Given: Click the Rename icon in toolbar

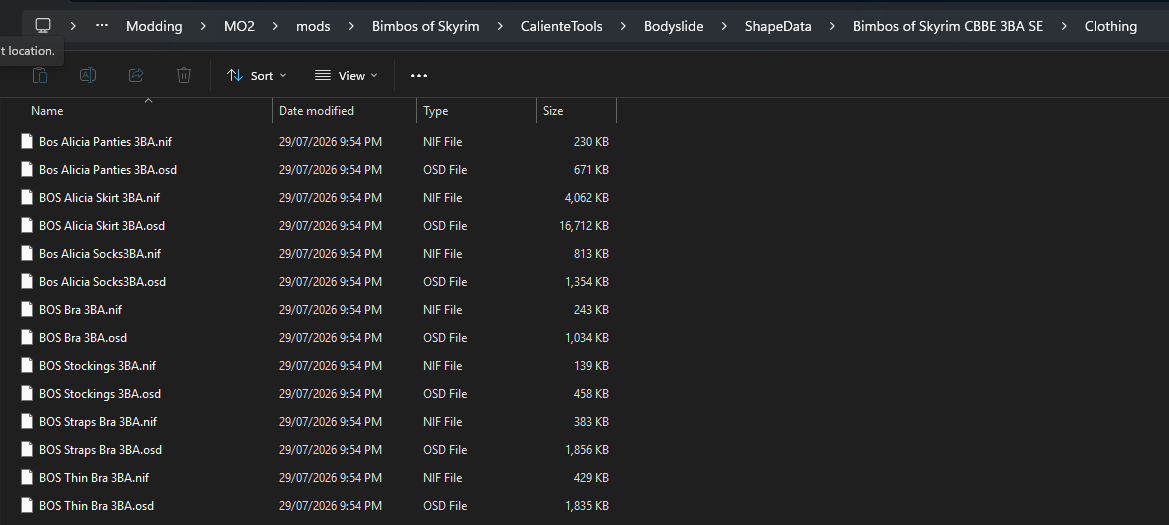Looking at the screenshot, I should click(x=88, y=75).
